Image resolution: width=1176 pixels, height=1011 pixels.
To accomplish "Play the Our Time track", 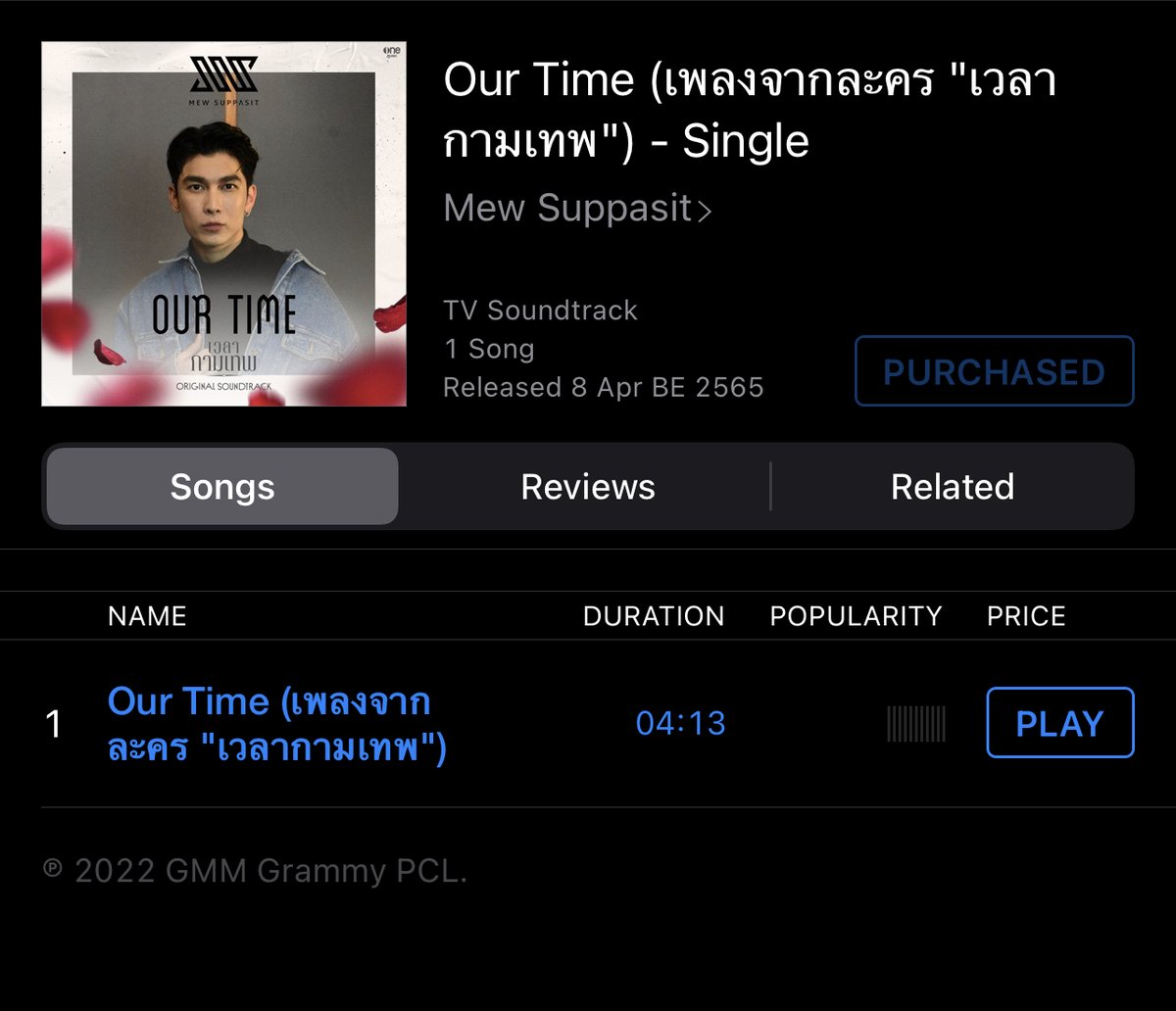I will [x=1059, y=723].
